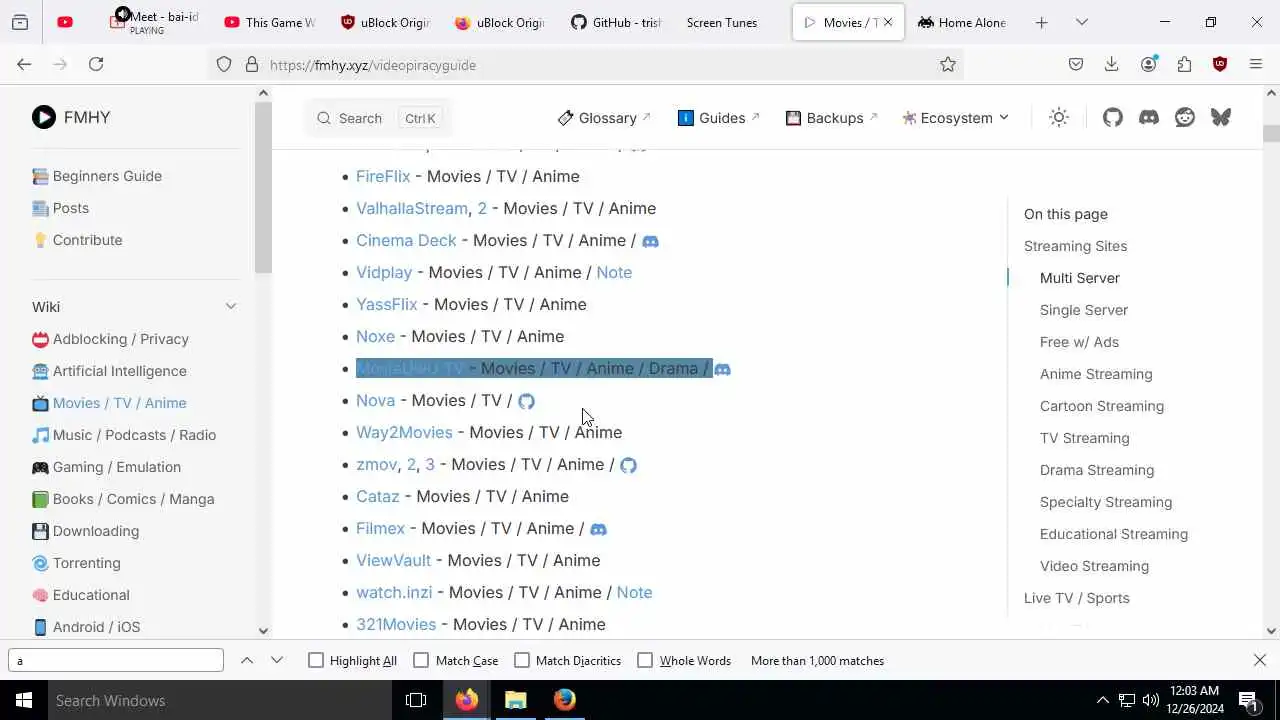Find next match with down arrow
The height and width of the screenshot is (720, 1280).
[277, 660]
